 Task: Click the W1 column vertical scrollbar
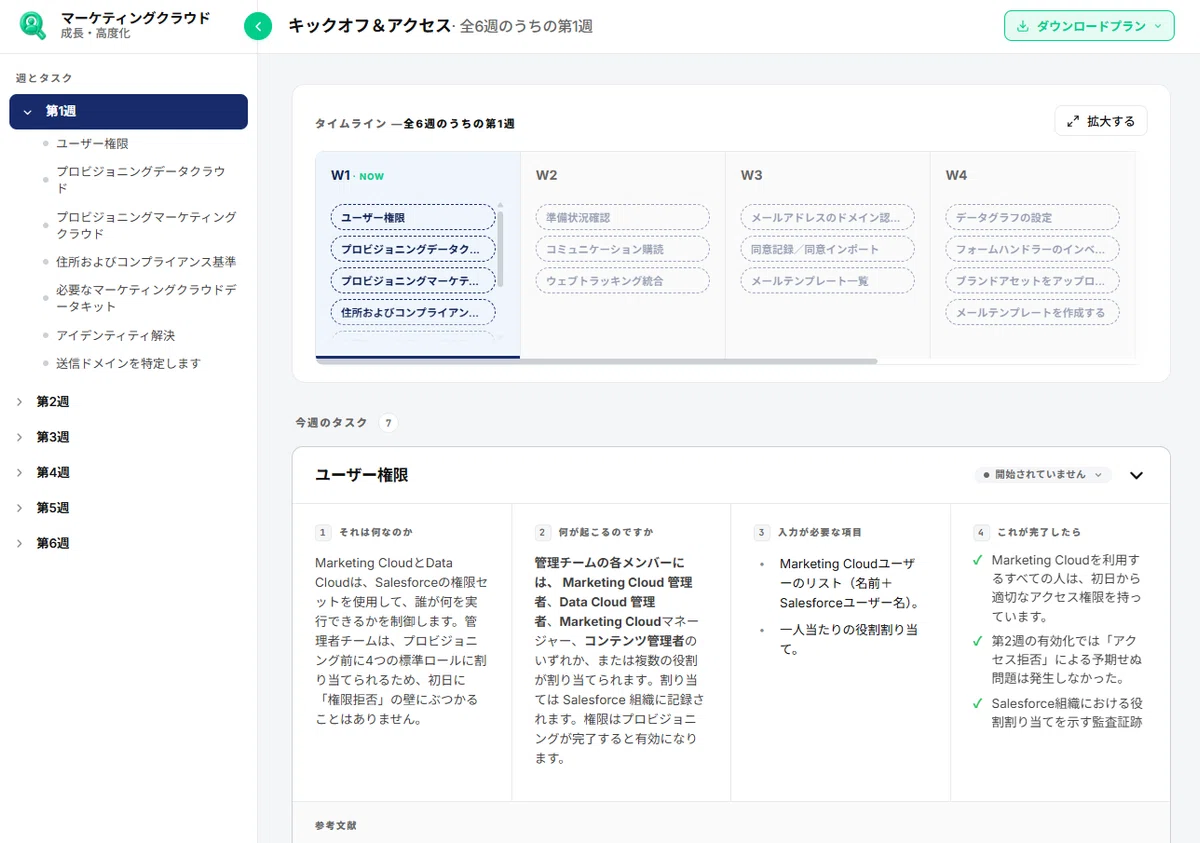pyautogui.click(x=500, y=248)
